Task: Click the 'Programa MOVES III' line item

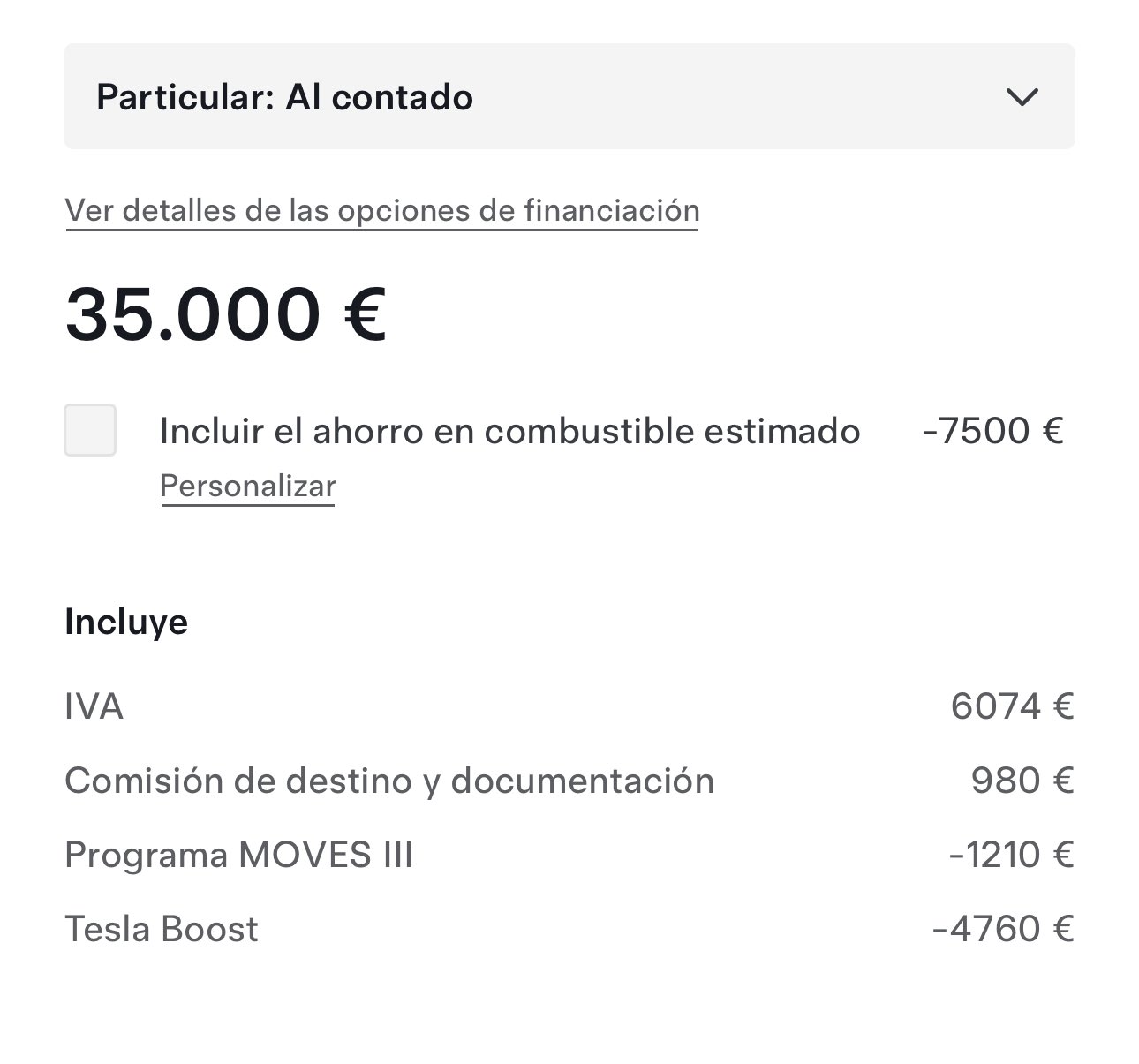Action: 238,855
